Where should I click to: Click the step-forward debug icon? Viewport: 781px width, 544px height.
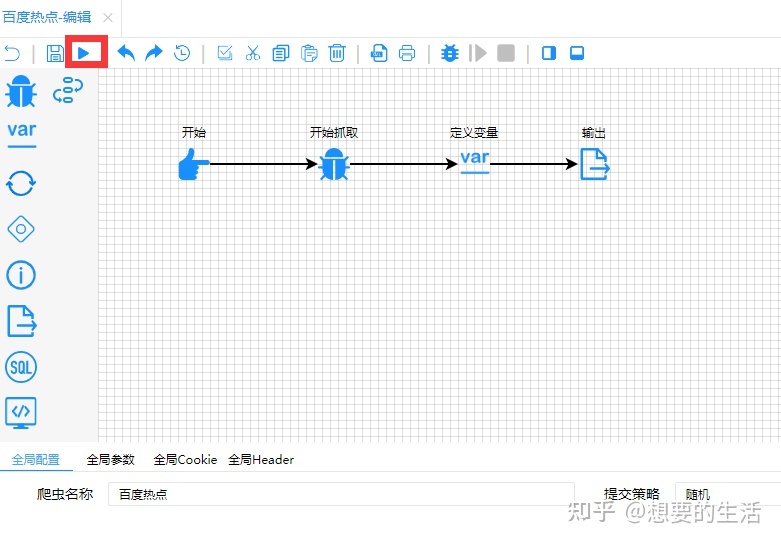click(478, 53)
